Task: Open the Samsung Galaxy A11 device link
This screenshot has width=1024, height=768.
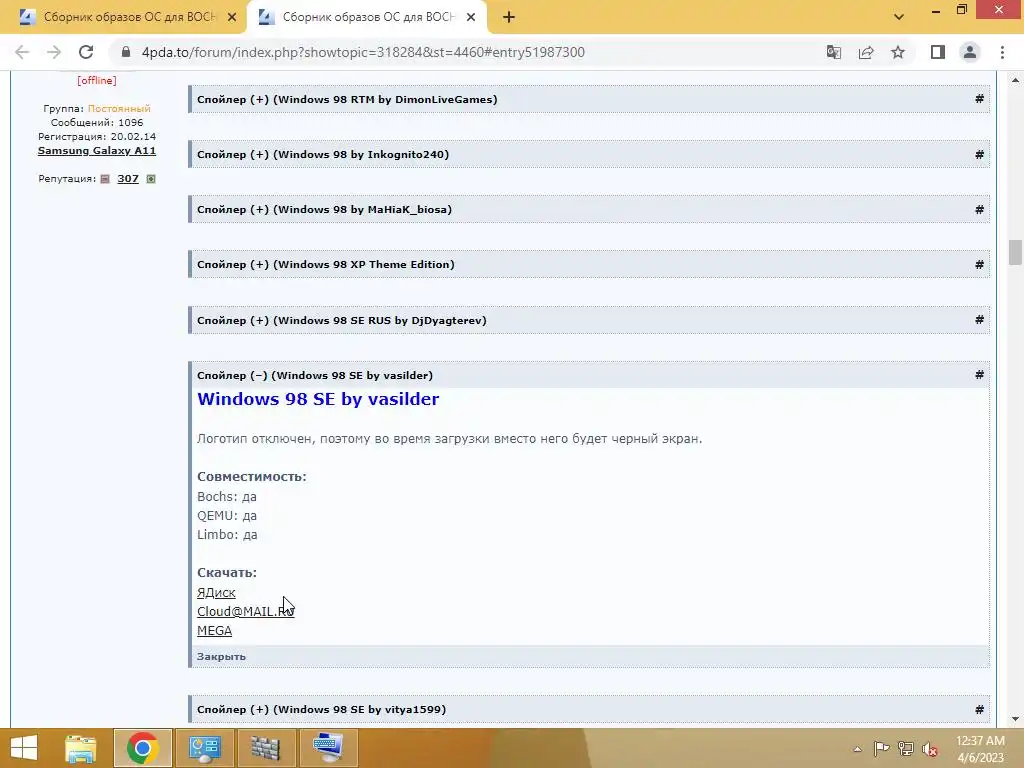Action: pyautogui.click(x=97, y=150)
